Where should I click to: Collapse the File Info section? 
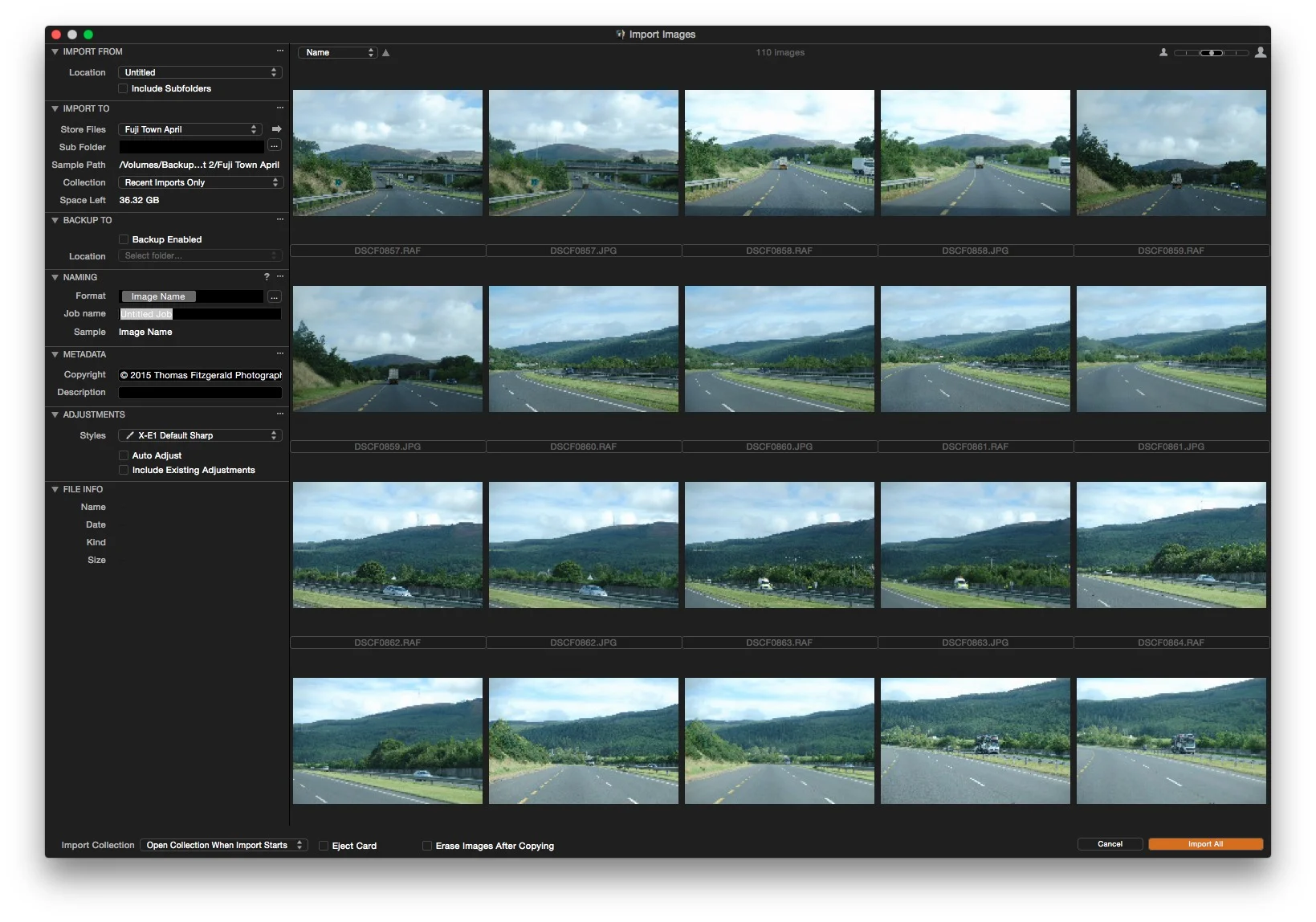coord(55,489)
